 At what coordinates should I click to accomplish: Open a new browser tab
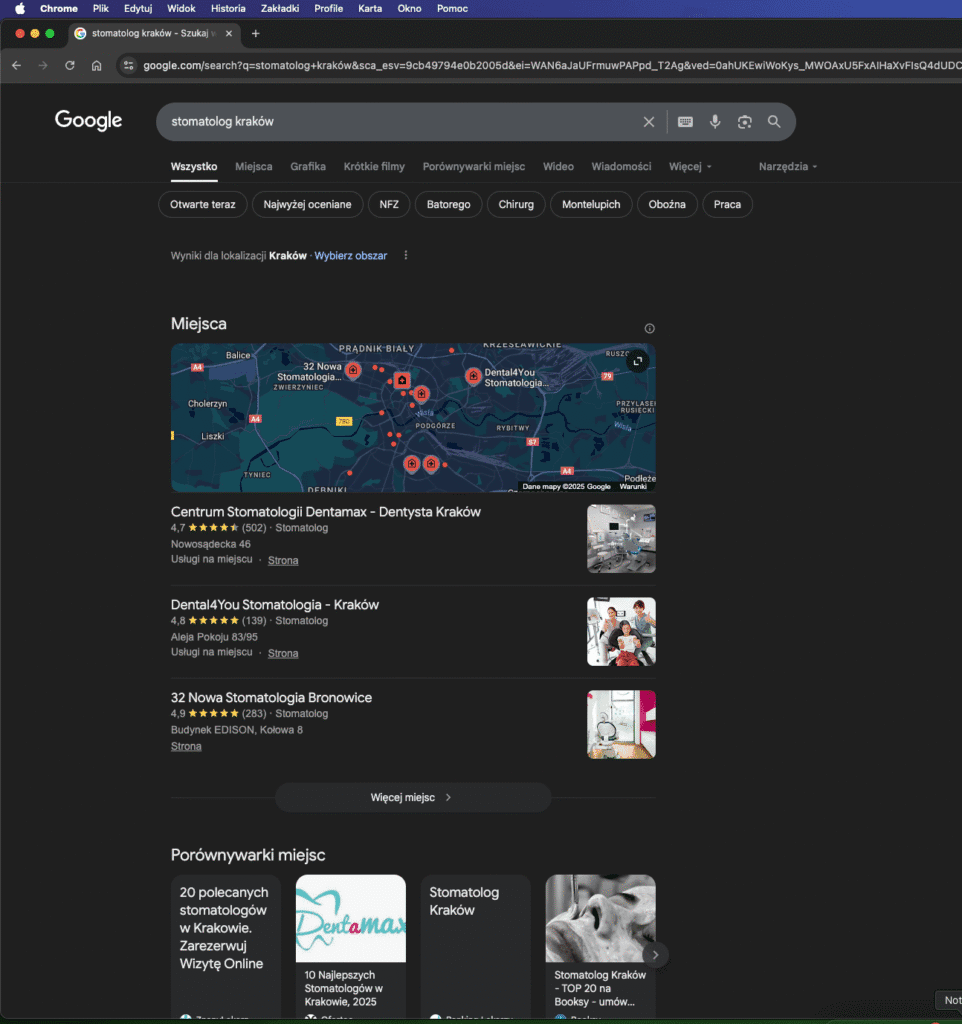pos(255,33)
